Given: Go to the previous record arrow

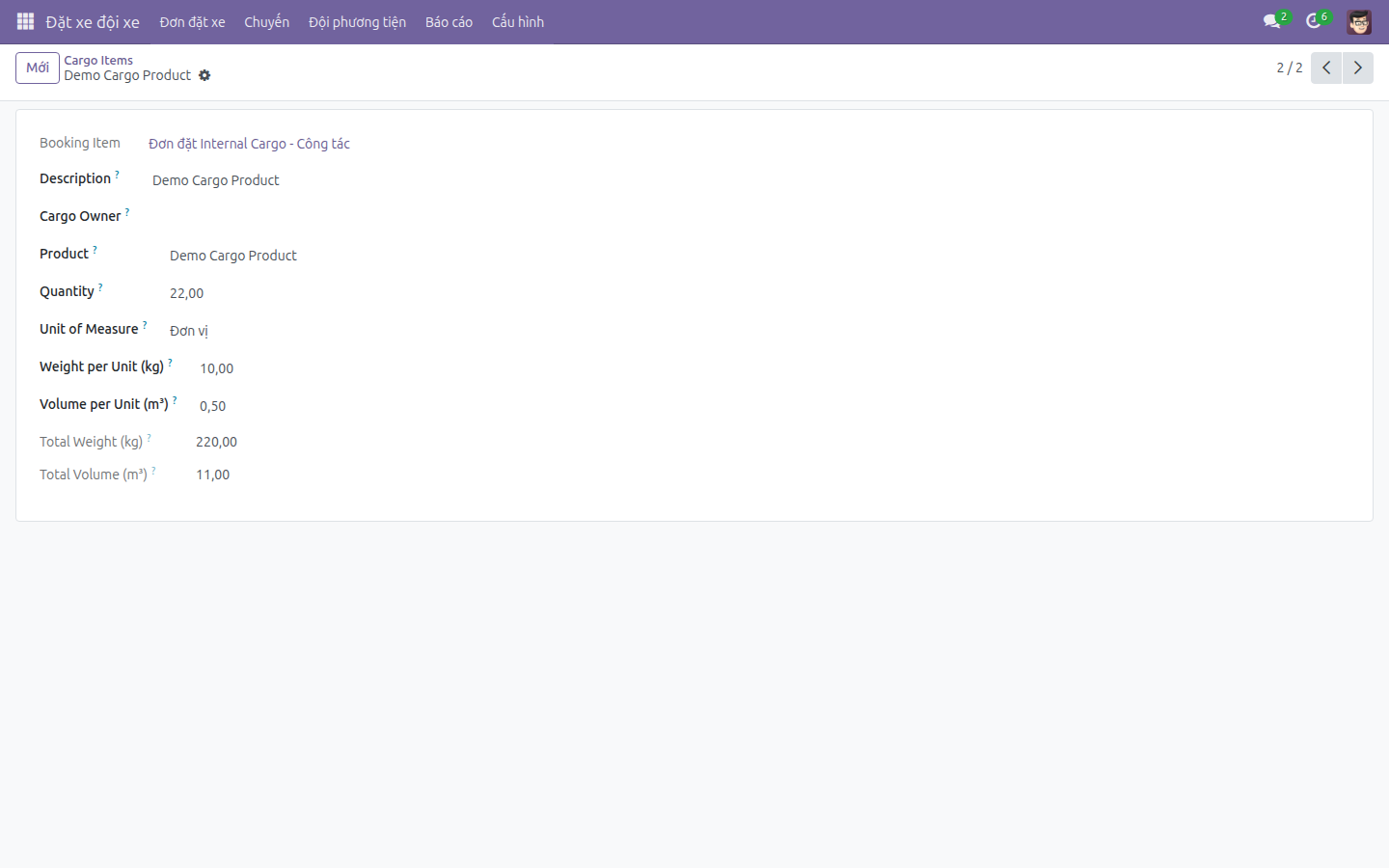Looking at the screenshot, I should point(1326,68).
